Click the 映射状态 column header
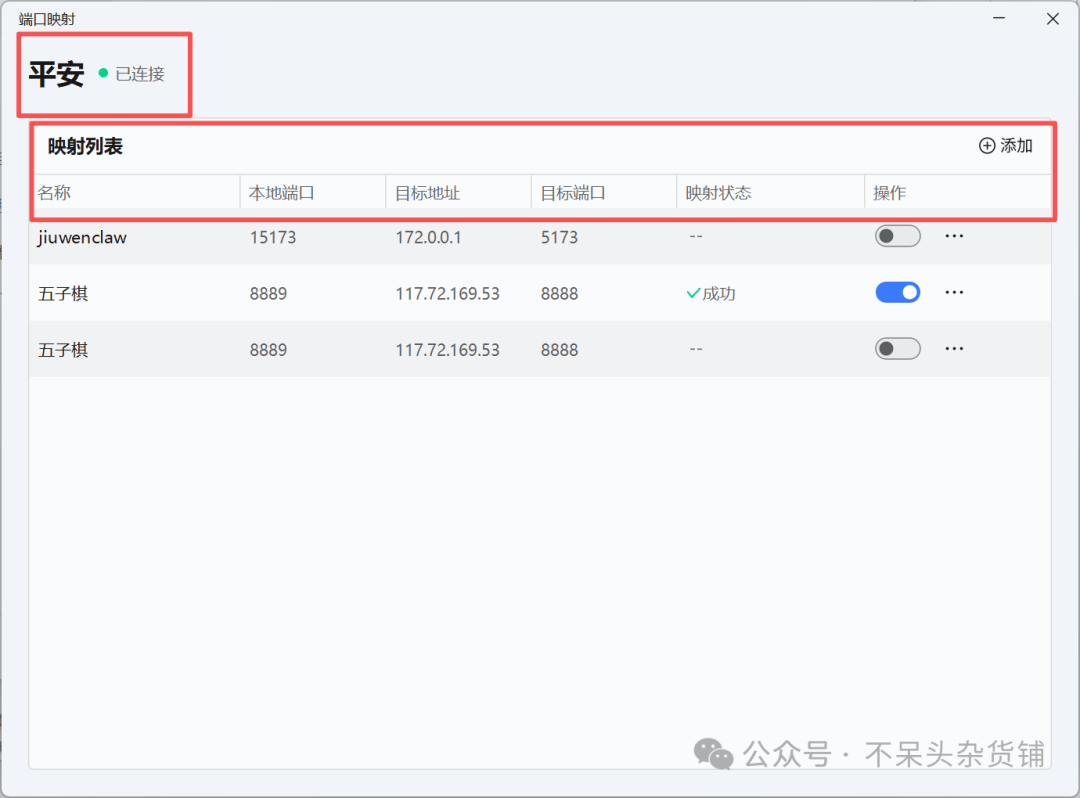Image resolution: width=1080 pixels, height=798 pixels. [718, 193]
